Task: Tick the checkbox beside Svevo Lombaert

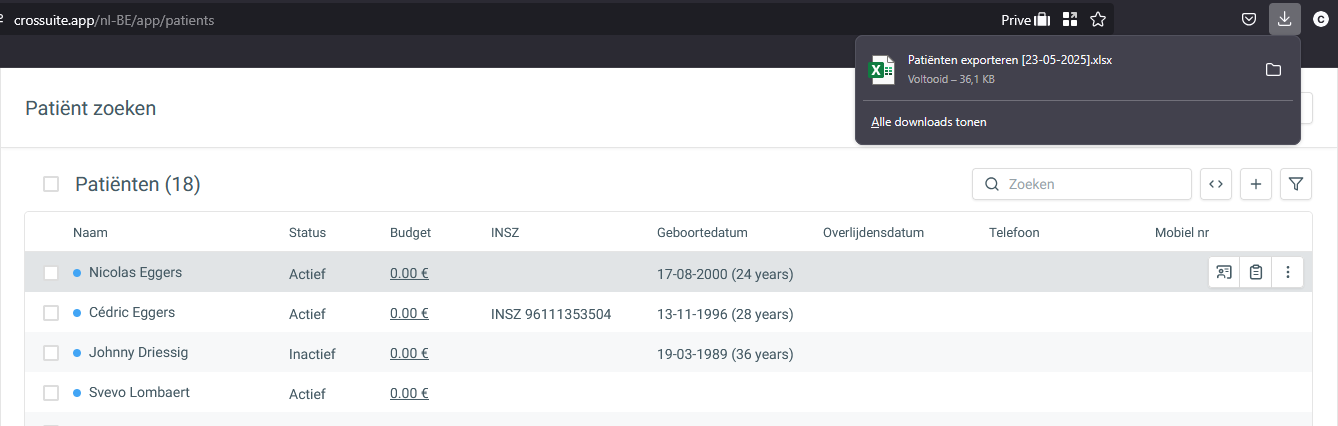Action: 51,393
